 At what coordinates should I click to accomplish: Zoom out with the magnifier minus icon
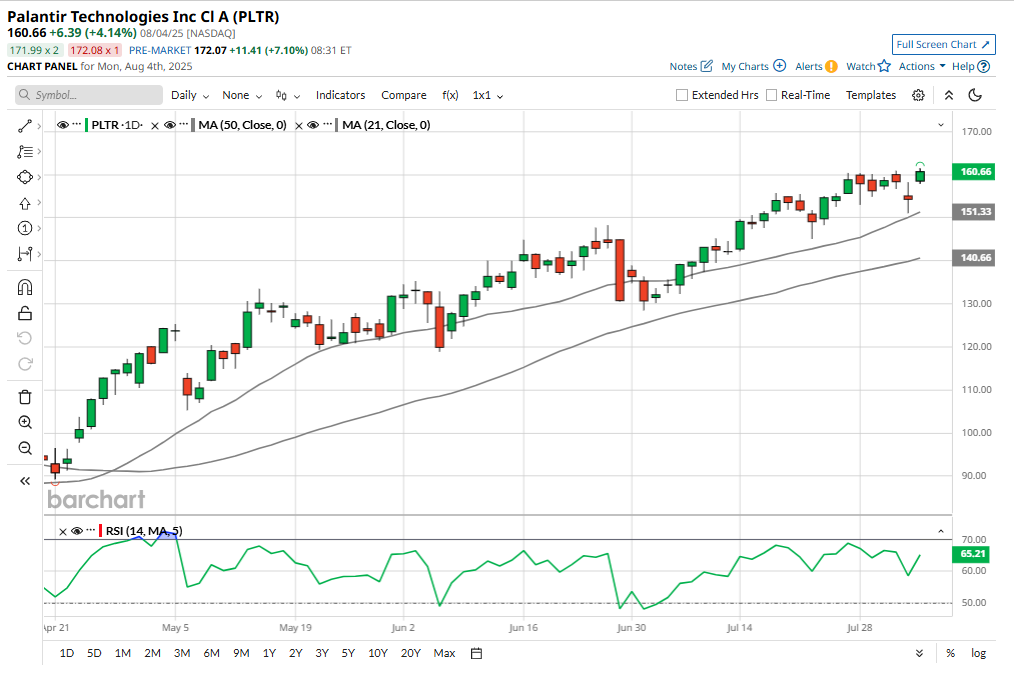point(25,448)
